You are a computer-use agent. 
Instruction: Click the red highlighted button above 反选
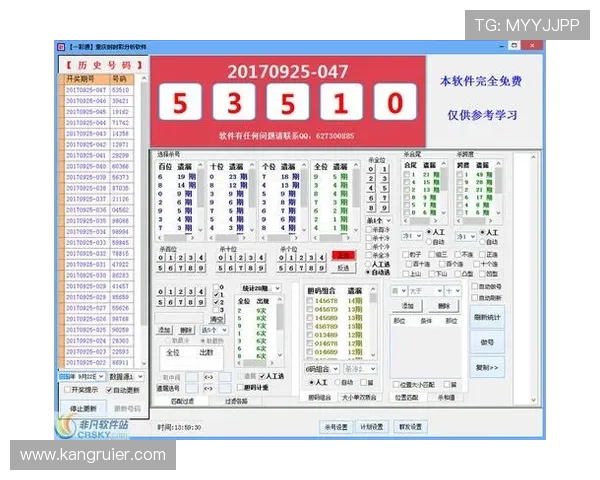click(x=343, y=255)
